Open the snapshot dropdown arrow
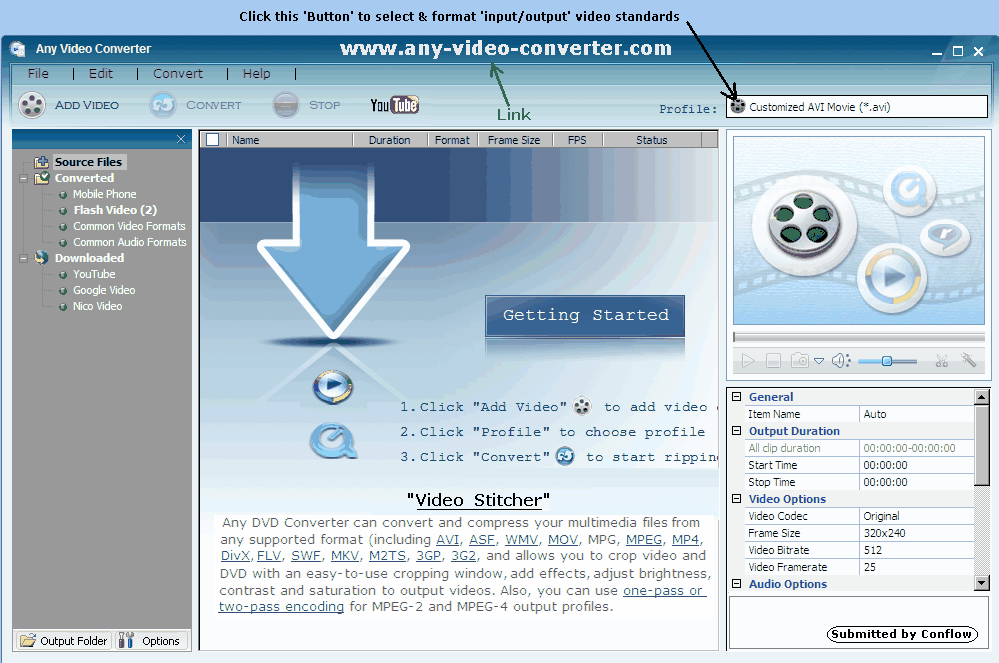 click(819, 361)
